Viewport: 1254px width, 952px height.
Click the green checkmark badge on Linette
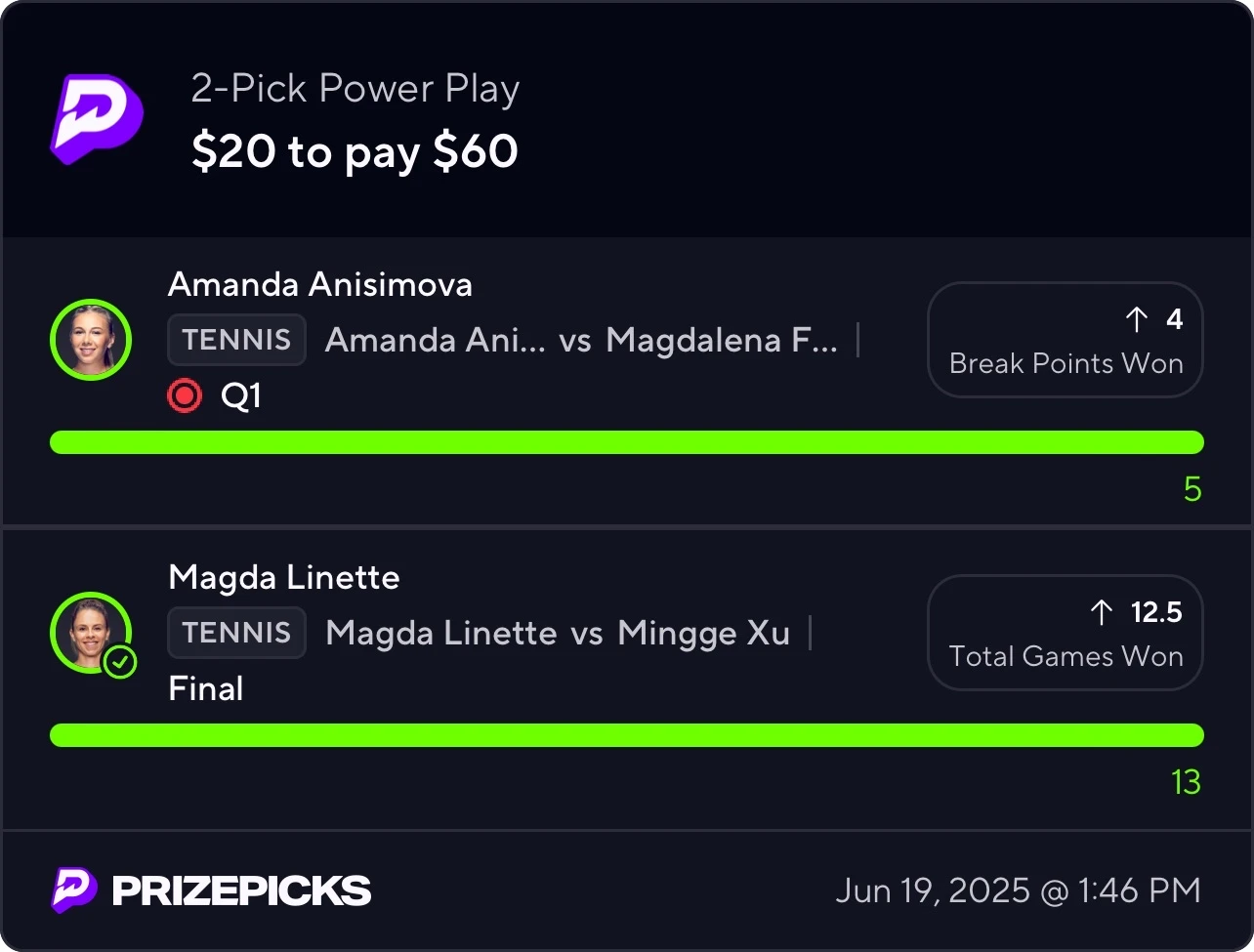pyautogui.click(x=120, y=663)
